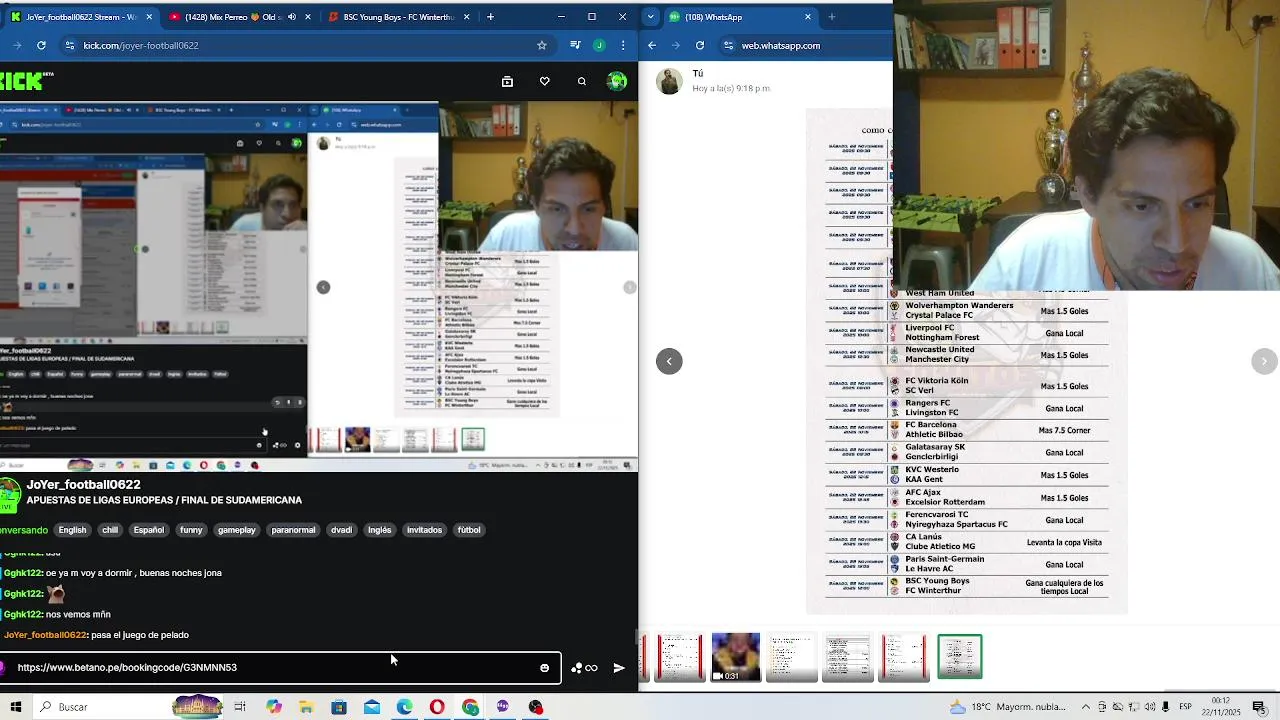This screenshot has height=720, width=1280.
Task: Open Chrome profile J avatar
Action: coord(599,45)
